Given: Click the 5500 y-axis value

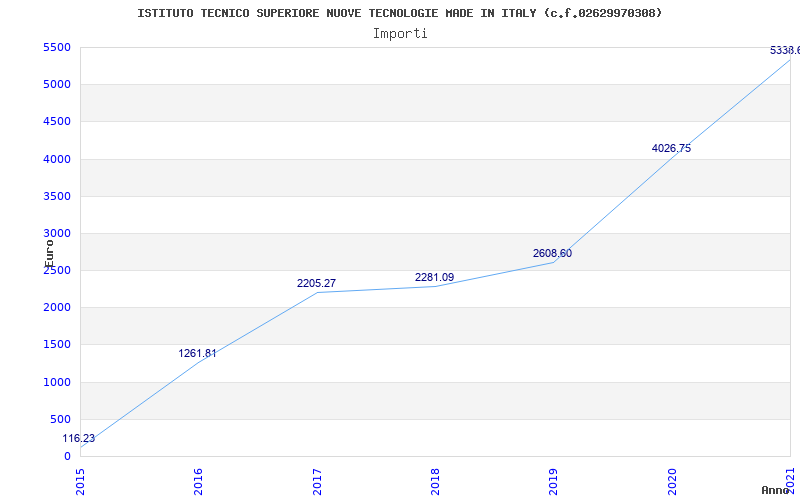Looking at the screenshot, I should pyautogui.click(x=57, y=47).
